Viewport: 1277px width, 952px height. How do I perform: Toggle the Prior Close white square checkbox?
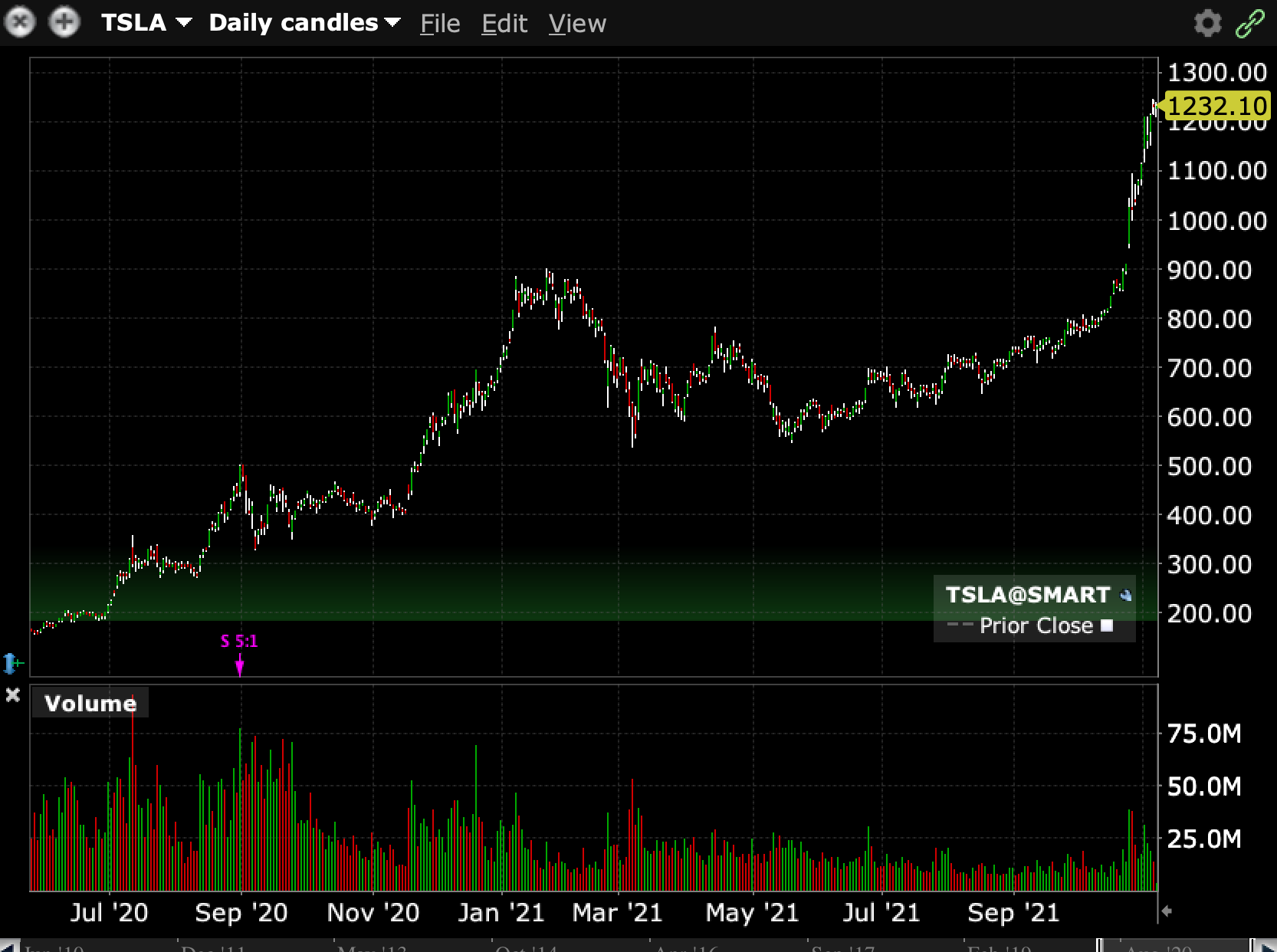point(1107,625)
